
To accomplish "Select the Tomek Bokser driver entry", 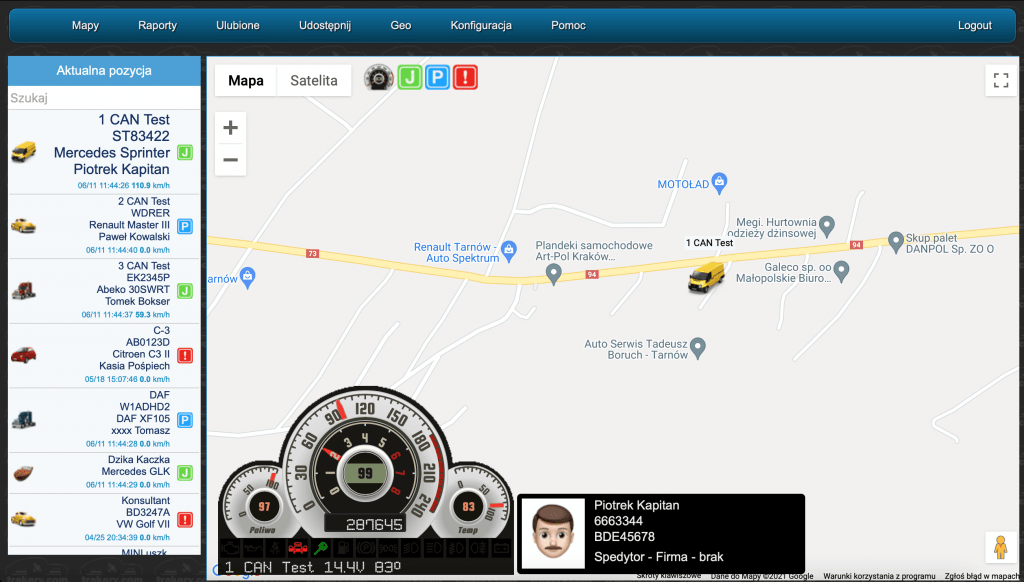I will [137, 301].
